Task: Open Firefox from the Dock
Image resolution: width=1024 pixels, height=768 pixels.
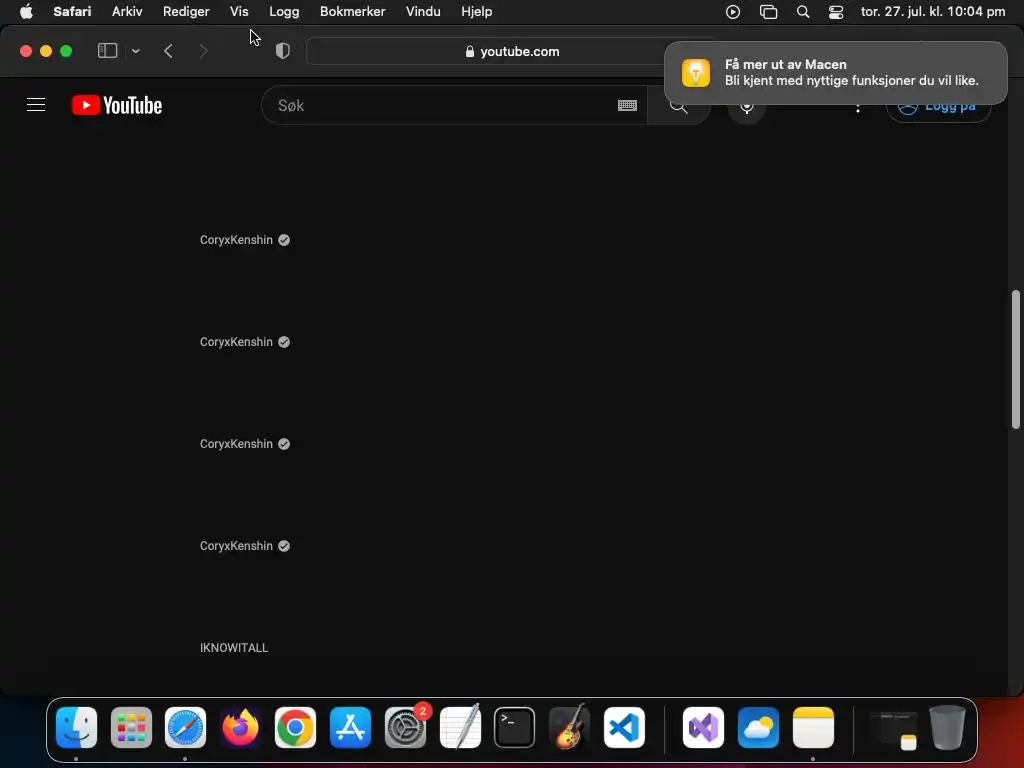Action: coord(240,727)
